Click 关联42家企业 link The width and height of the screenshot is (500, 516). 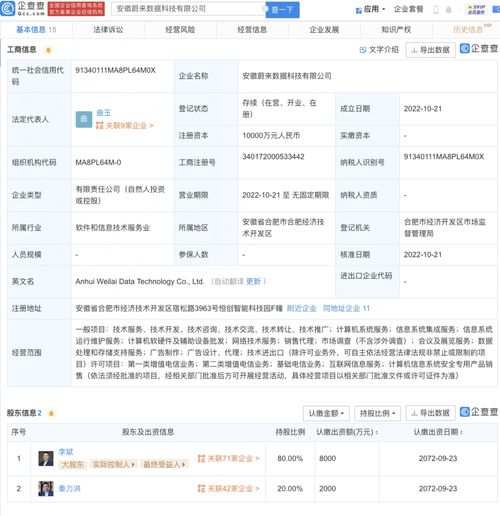(228, 489)
